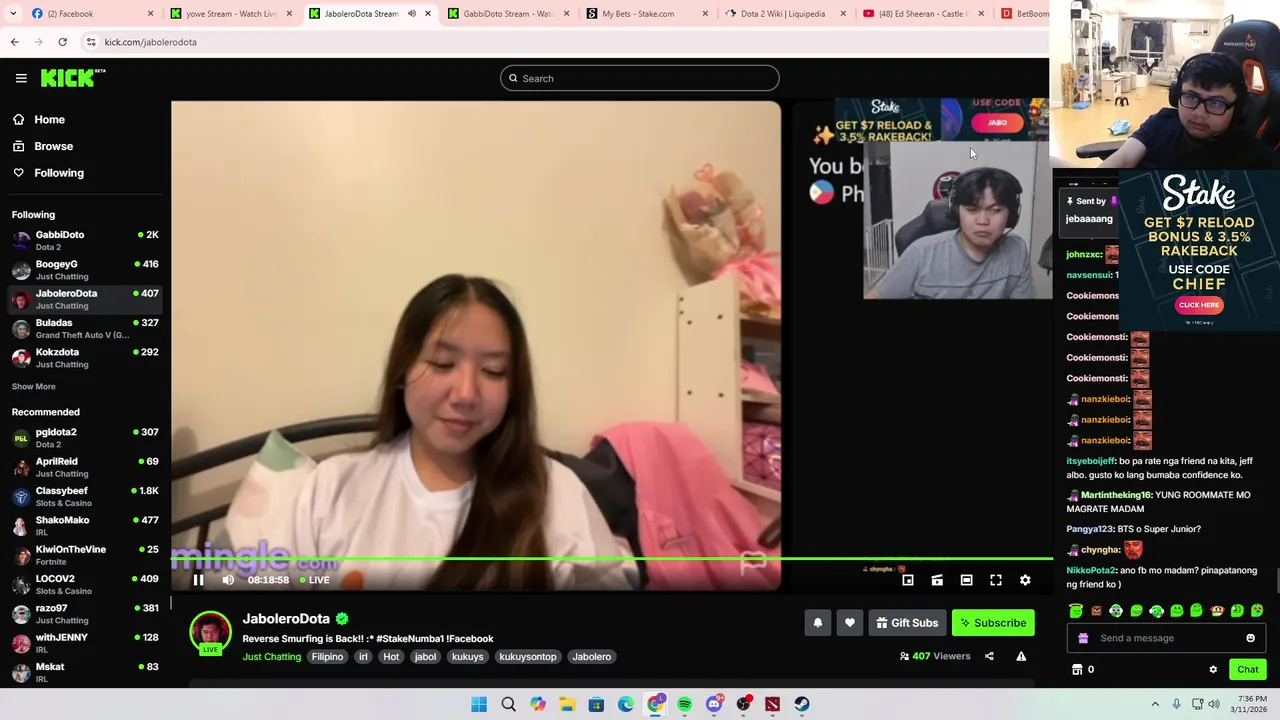Viewport: 1280px width, 720px height.
Task: Report stream with warning triangle icon
Action: coord(1021,656)
